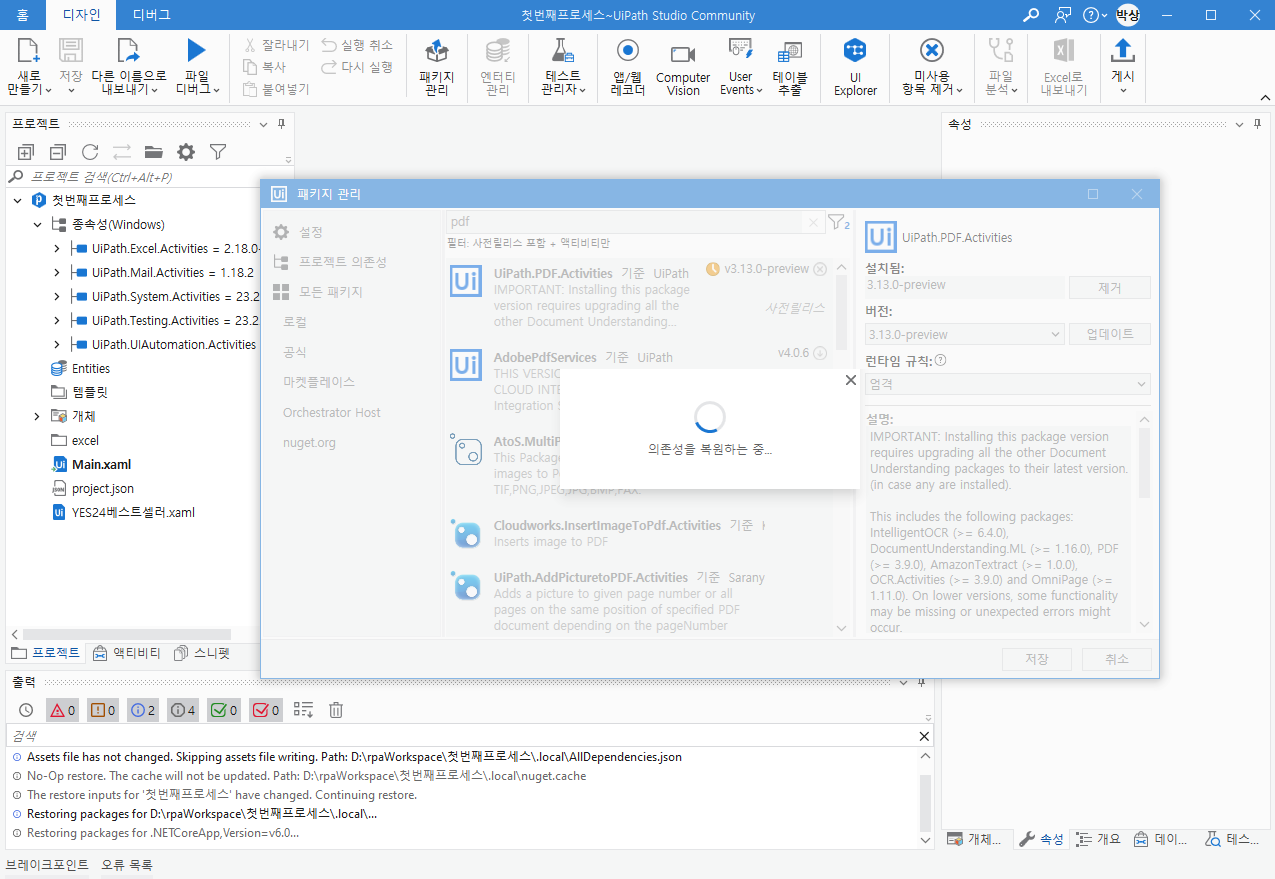Open the 브레이크포인트 tab
Image resolution: width=1275 pixels, height=879 pixels.
click(47, 865)
